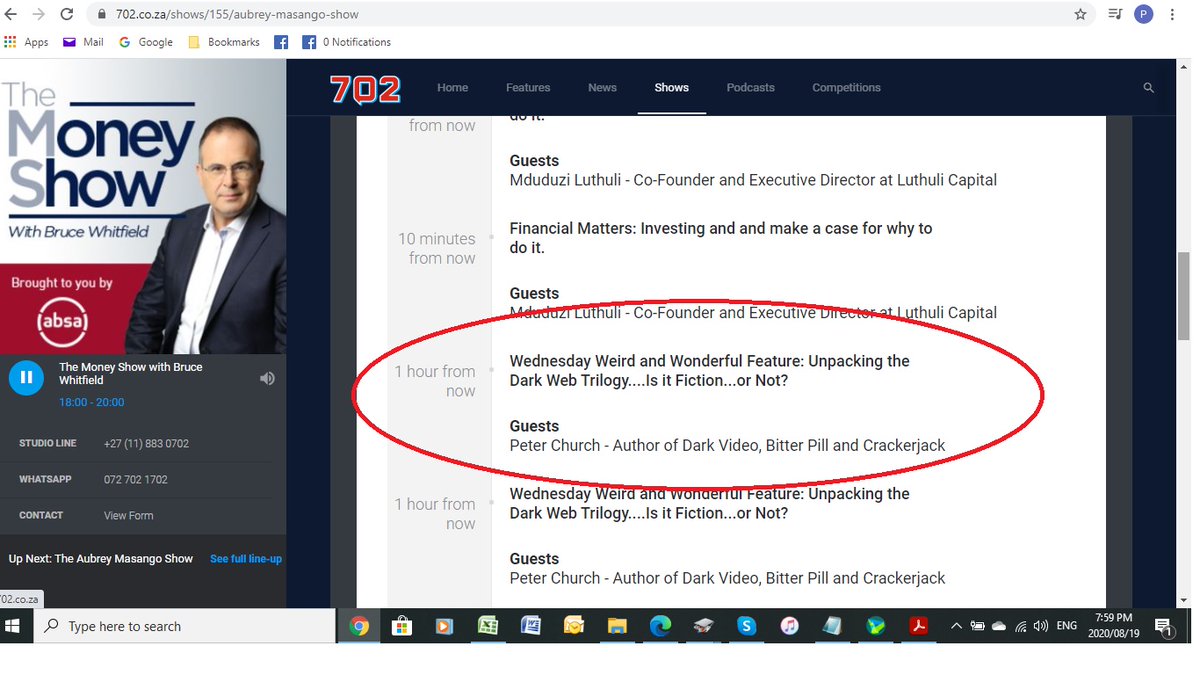Image resolution: width=1200 pixels, height=675 pixels.
Task: Open Adobe Acrobat from taskbar
Action: (918, 626)
